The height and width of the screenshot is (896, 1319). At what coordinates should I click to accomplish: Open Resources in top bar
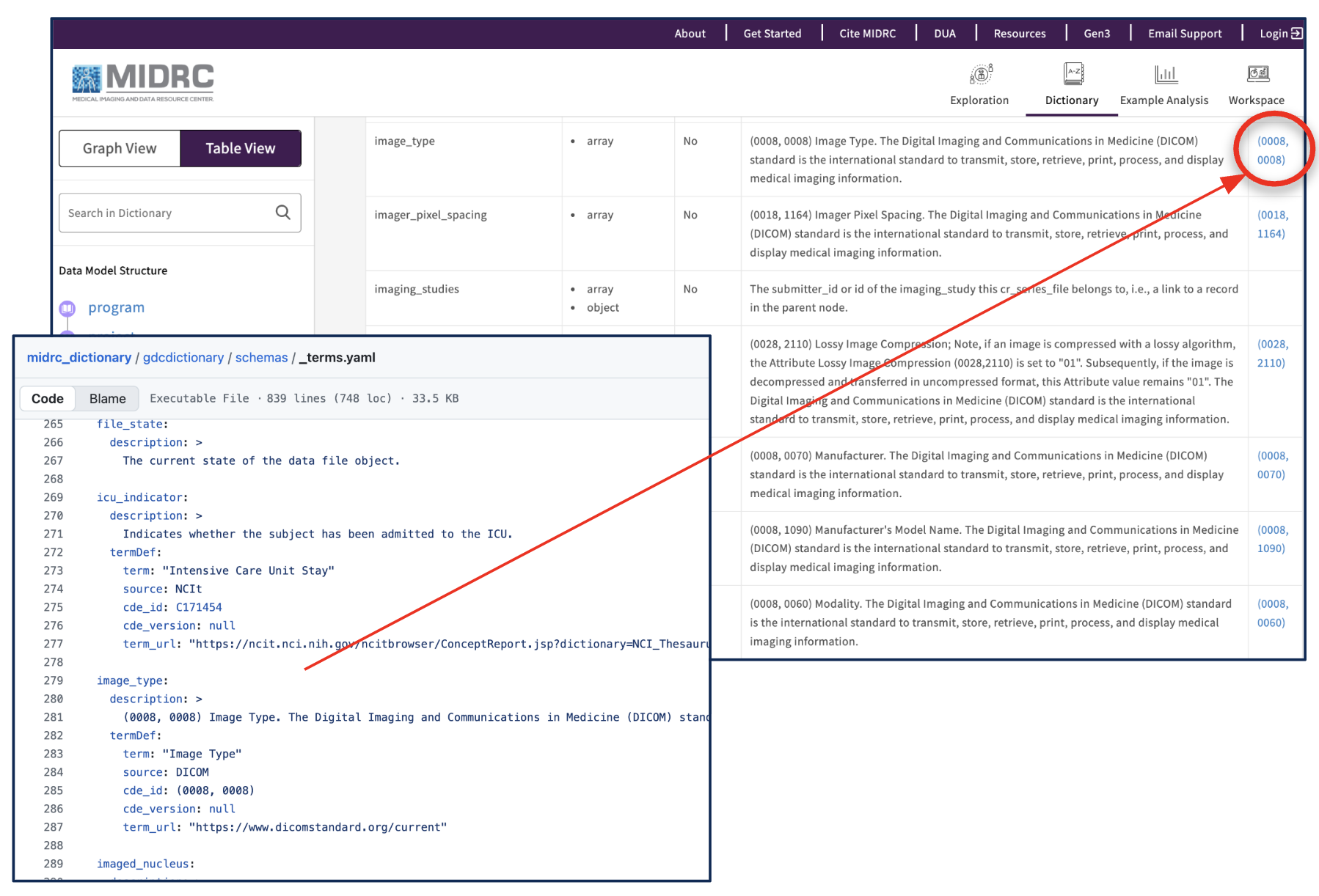(x=1020, y=33)
